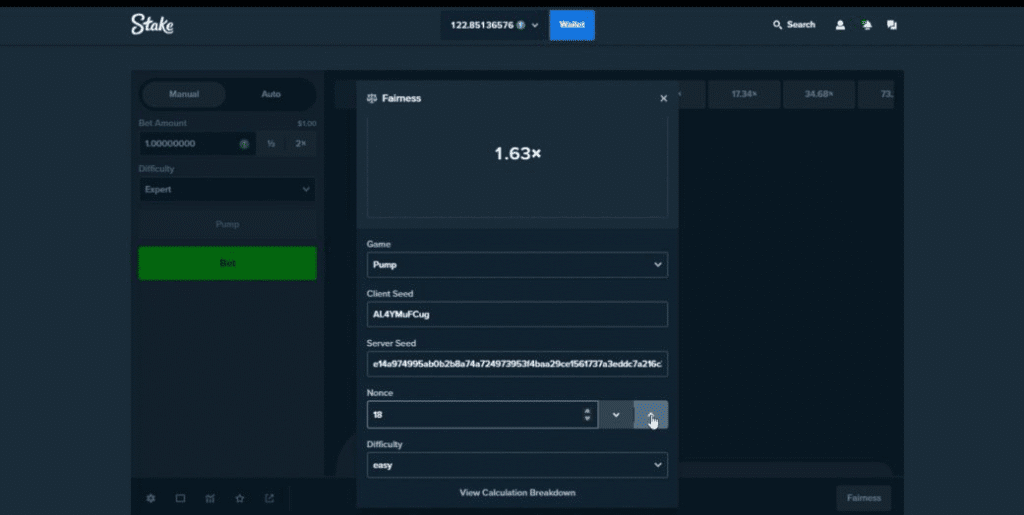Screen dimensions: 1024x515
Task: Toggle theatre mode icon in footer
Action: coord(180,498)
